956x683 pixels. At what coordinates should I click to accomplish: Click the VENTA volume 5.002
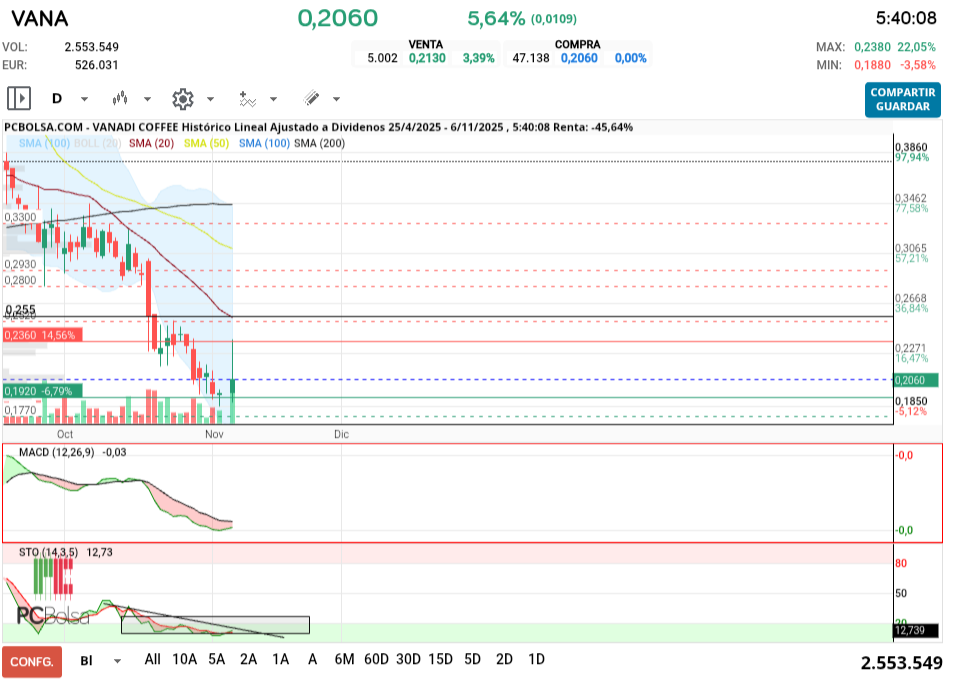click(x=382, y=58)
